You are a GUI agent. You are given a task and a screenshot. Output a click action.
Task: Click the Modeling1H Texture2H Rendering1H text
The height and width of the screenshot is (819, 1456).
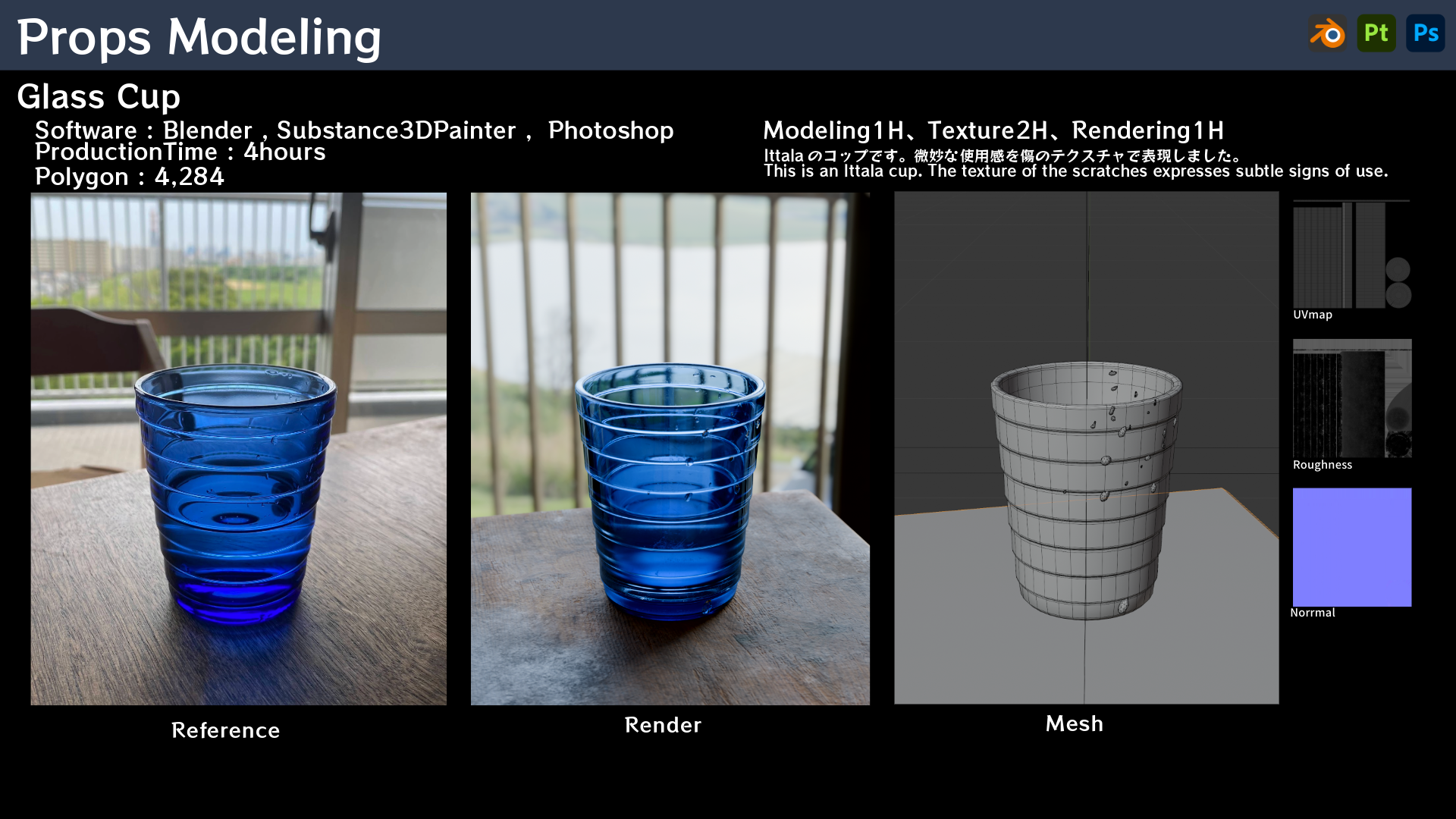[x=993, y=130]
